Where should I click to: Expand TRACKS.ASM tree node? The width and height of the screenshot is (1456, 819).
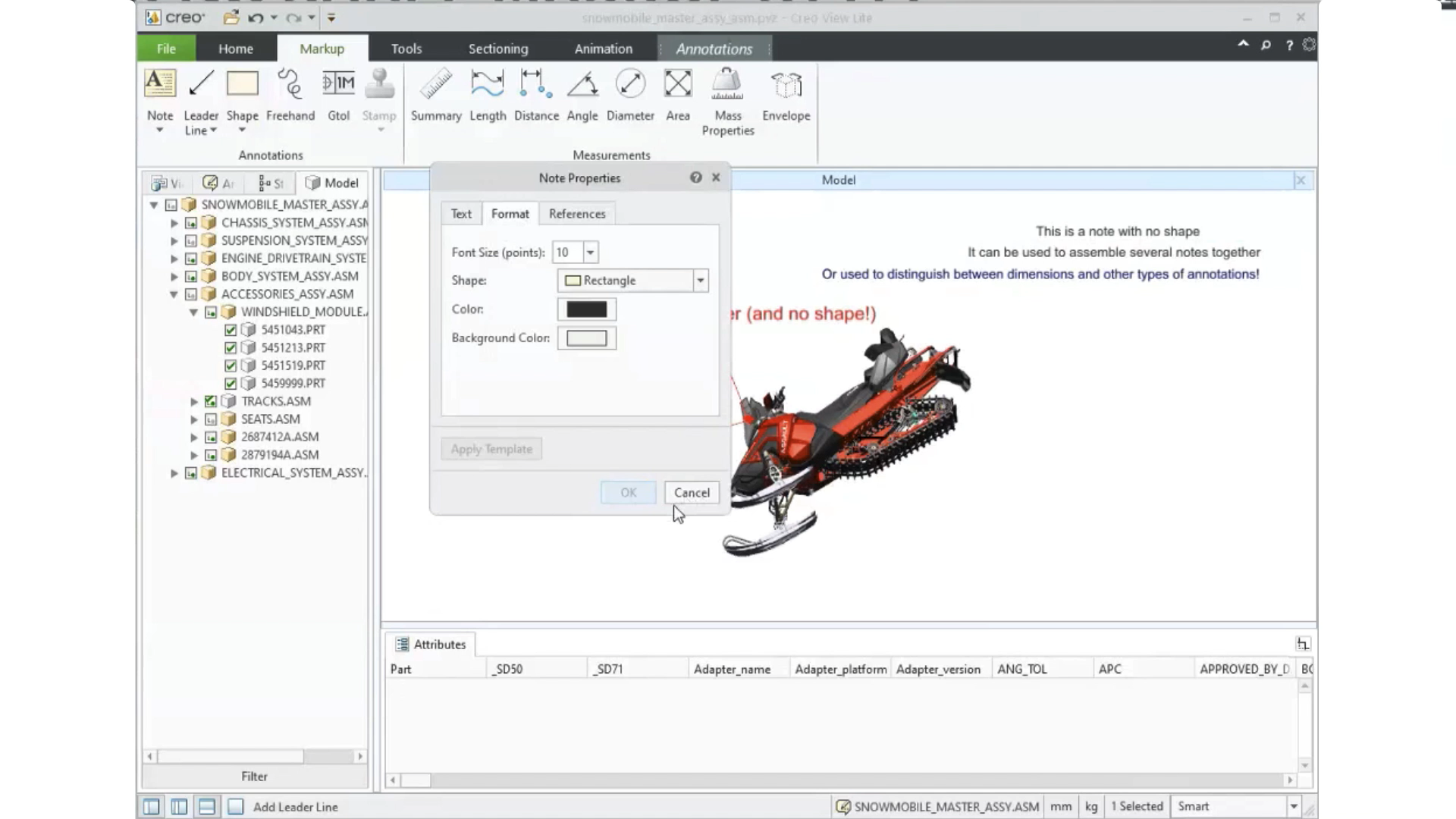[x=194, y=401]
